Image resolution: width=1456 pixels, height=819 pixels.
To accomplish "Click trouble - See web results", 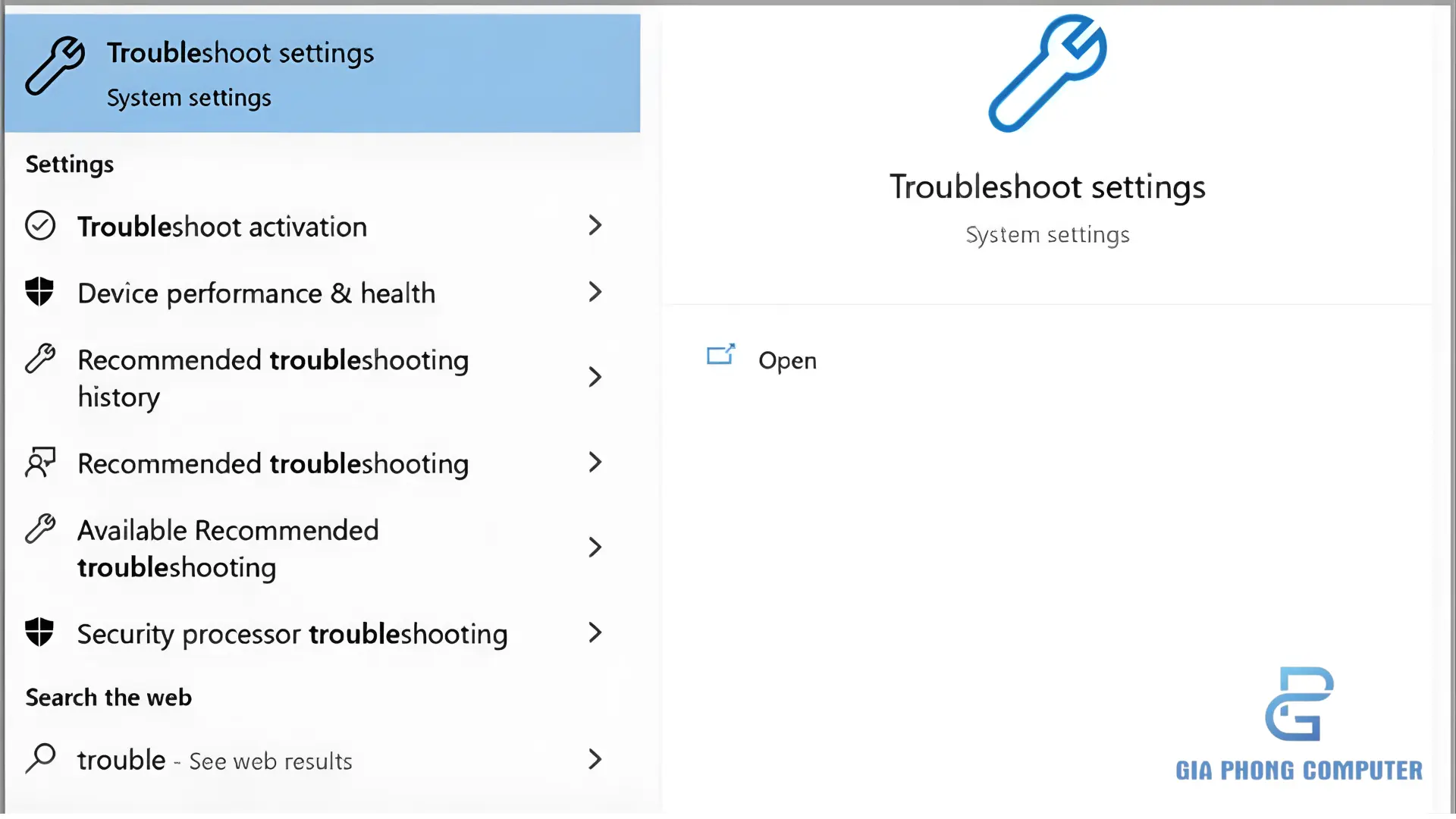I will [215, 759].
